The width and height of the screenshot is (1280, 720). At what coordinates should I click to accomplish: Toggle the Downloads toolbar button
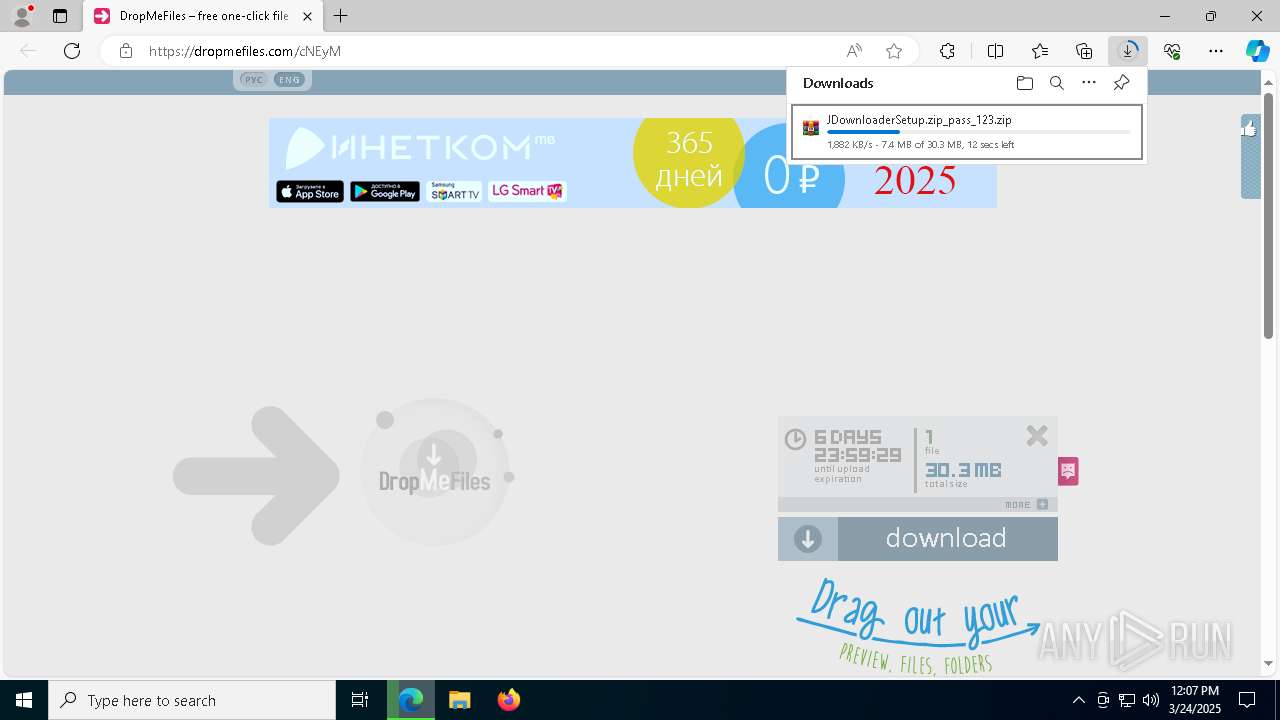tap(1128, 51)
